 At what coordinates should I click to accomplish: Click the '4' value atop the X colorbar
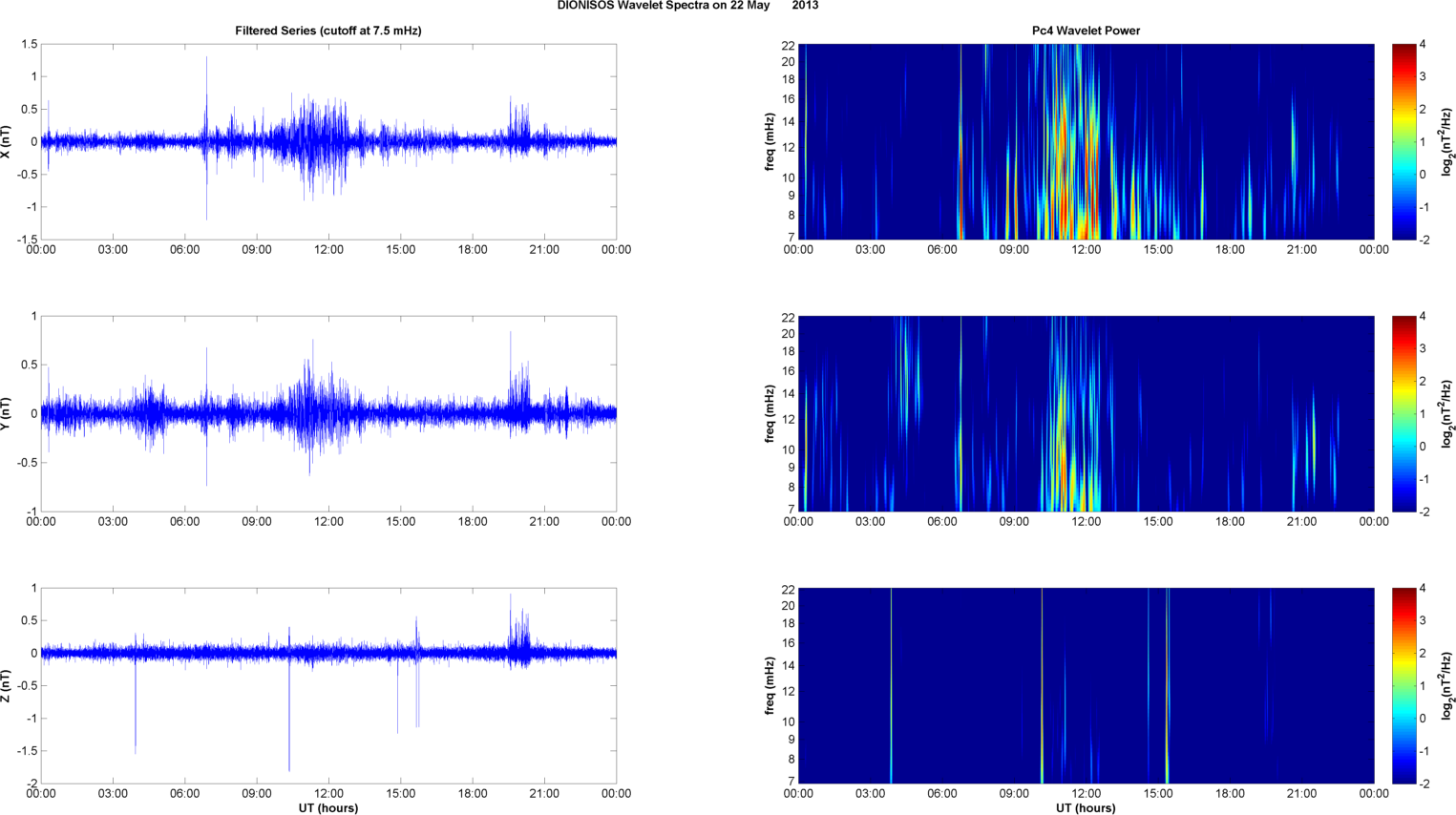pos(1423,45)
